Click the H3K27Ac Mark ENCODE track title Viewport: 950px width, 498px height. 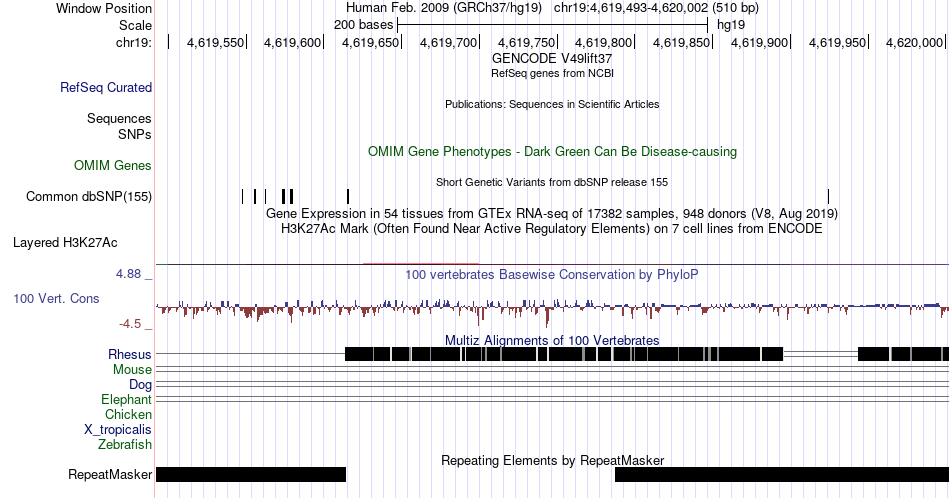[552, 228]
